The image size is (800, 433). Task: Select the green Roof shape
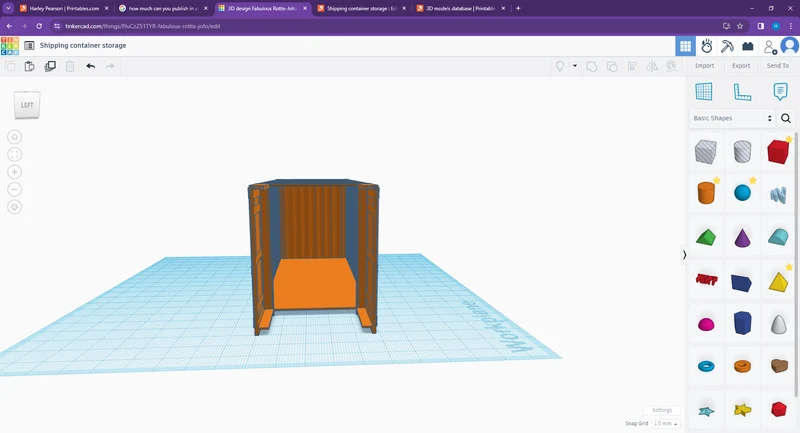click(x=706, y=237)
